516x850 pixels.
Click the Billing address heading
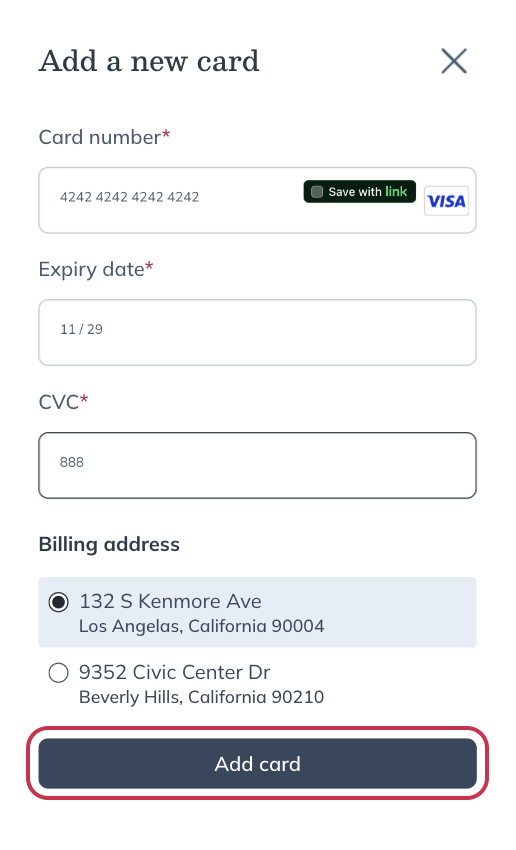(109, 544)
